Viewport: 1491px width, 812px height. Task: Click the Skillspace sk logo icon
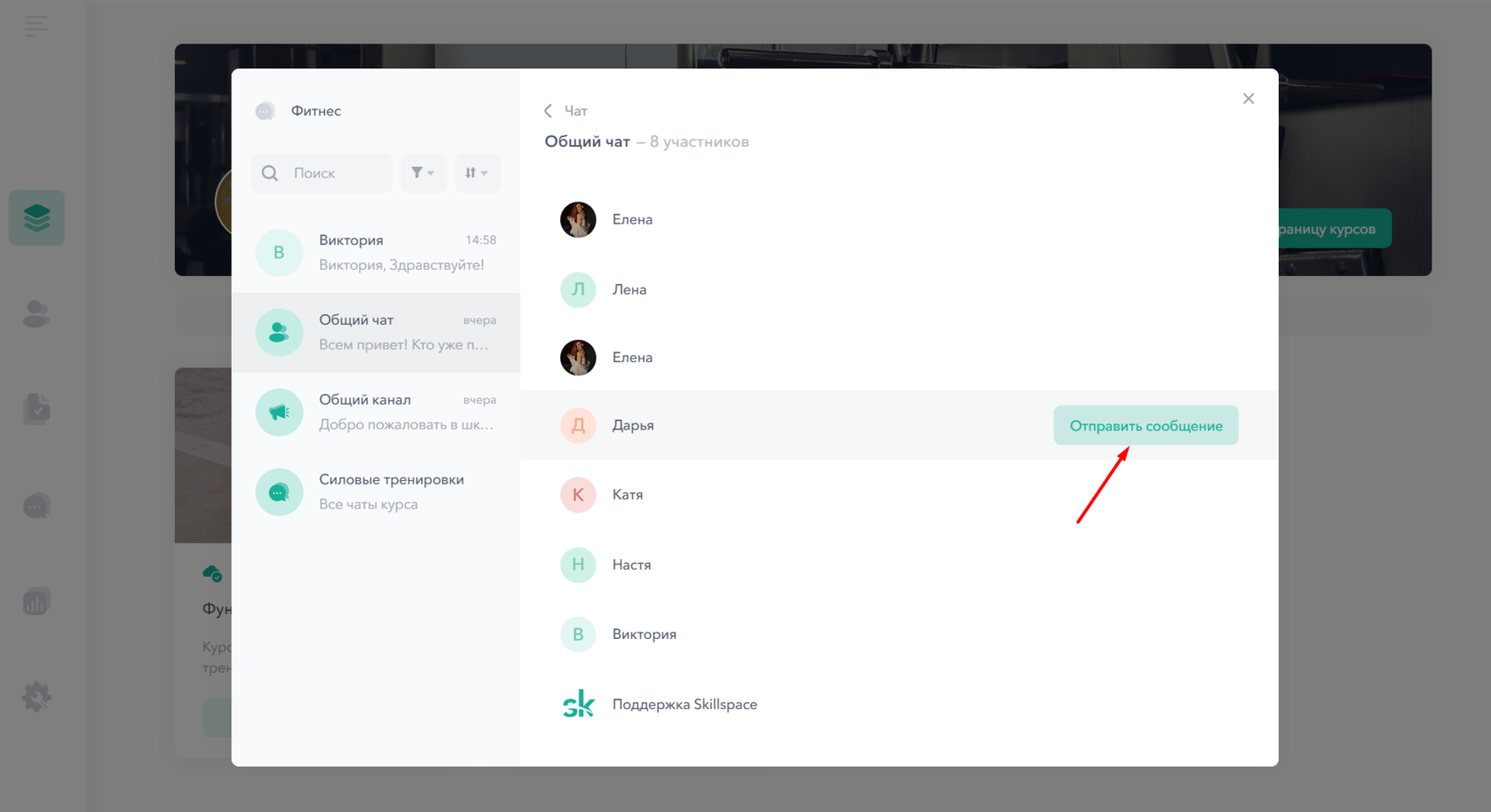[x=578, y=704]
